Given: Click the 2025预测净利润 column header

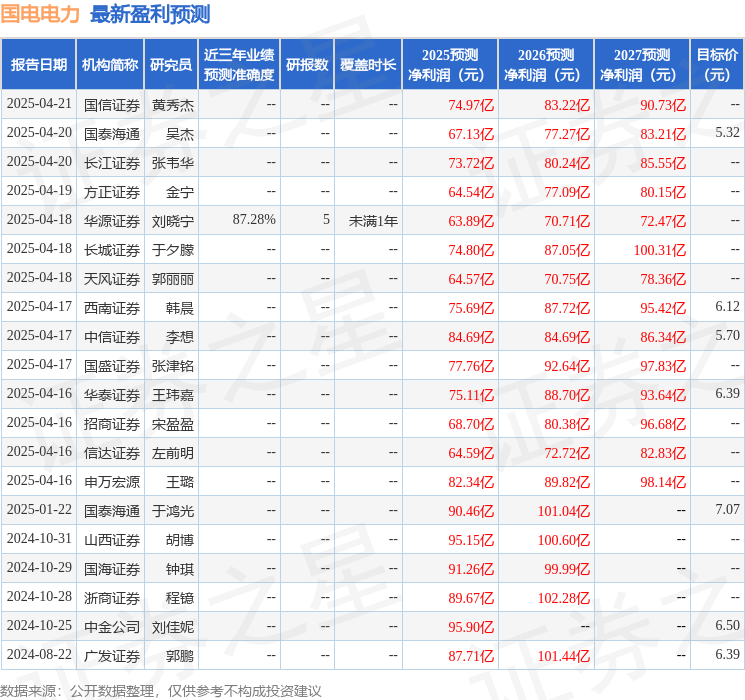Looking at the screenshot, I should pos(449,65).
